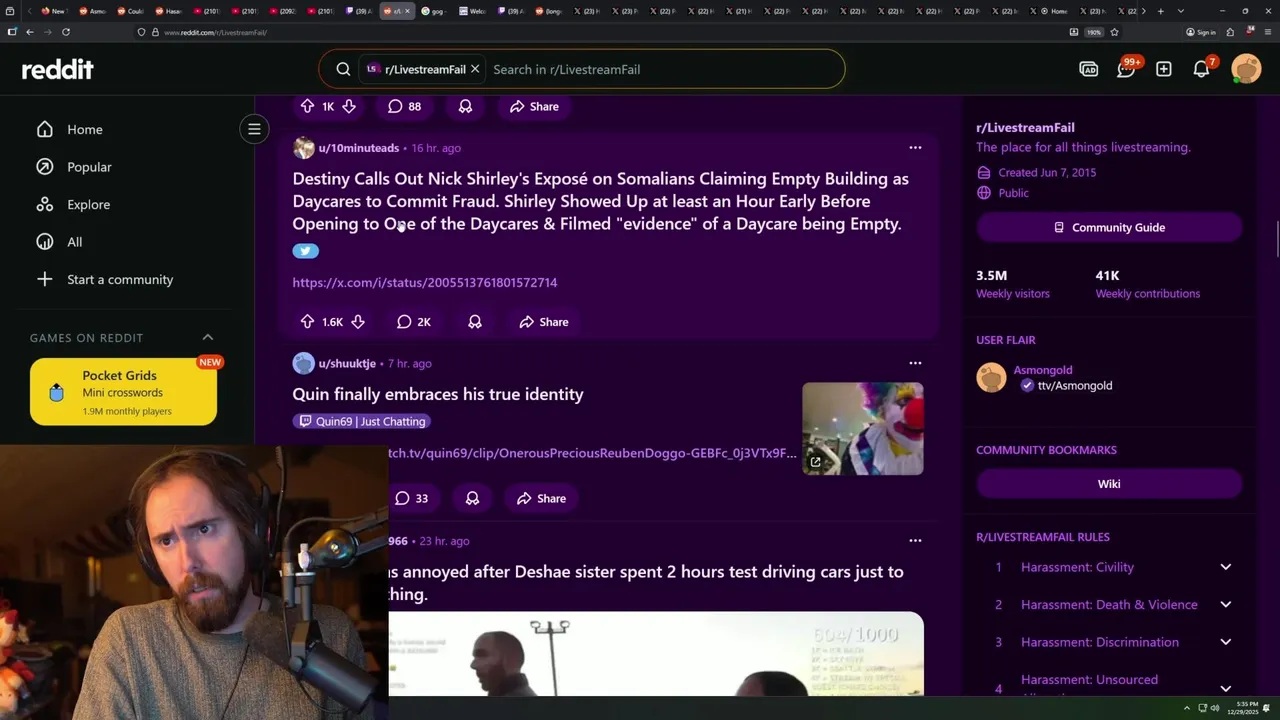The height and width of the screenshot is (720, 1280).
Task: Click the browser Sign in button
Action: pyautogui.click(x=1201, y=32)
